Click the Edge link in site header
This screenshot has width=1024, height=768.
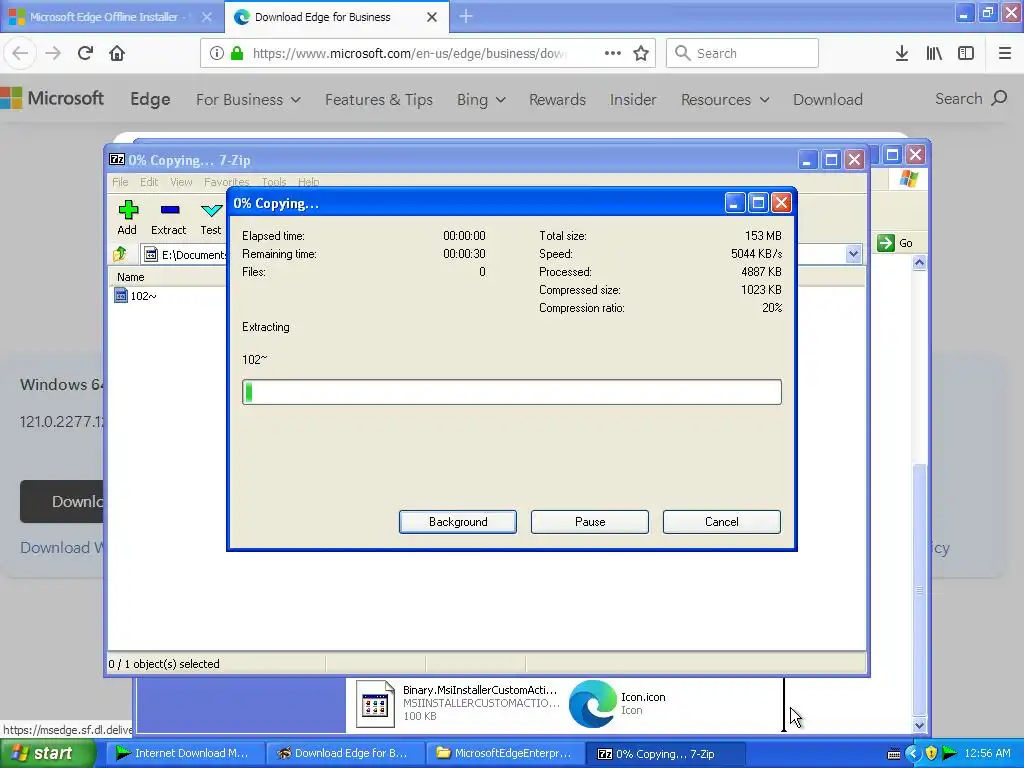coord(150,99)
